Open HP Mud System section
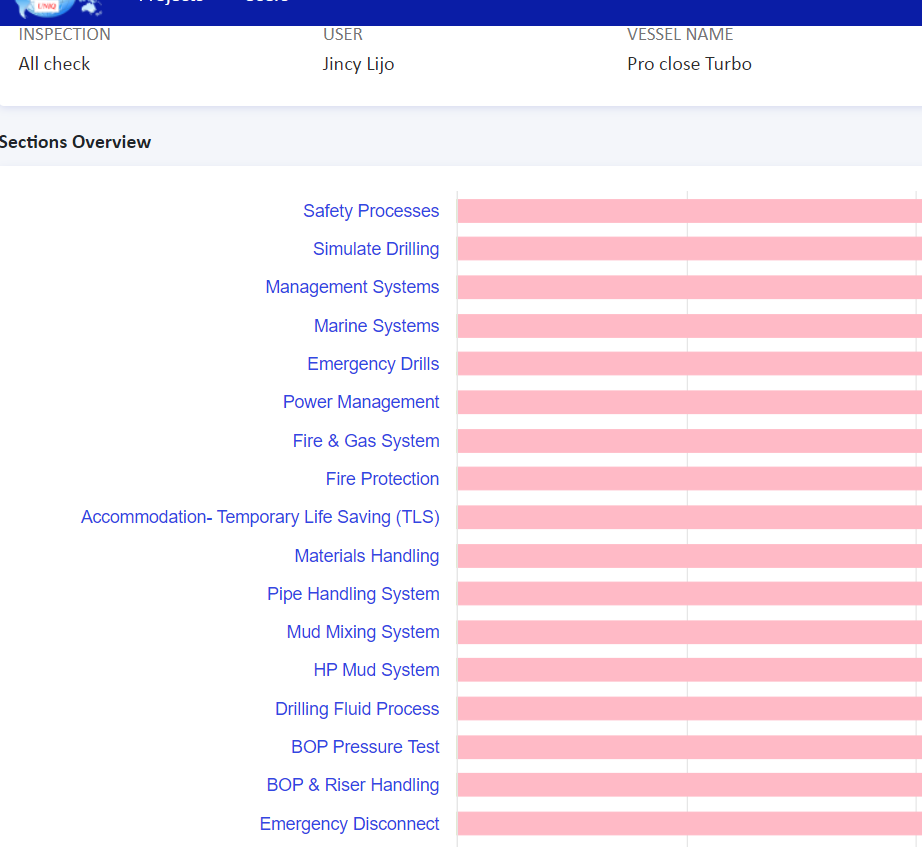This screenshot has height=847, width=922. 376,670
